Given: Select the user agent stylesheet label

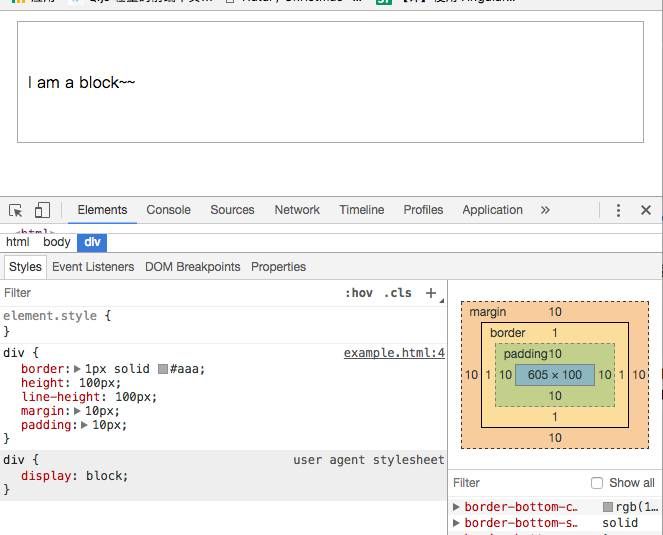Looking at the screenshot, I should pos(369,460).
